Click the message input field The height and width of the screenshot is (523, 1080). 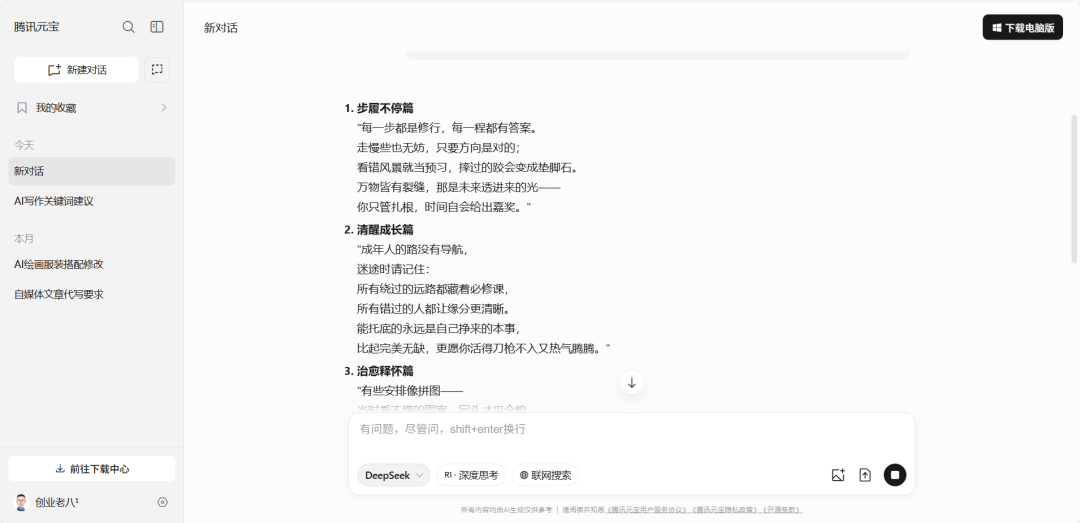click(630, 430)
